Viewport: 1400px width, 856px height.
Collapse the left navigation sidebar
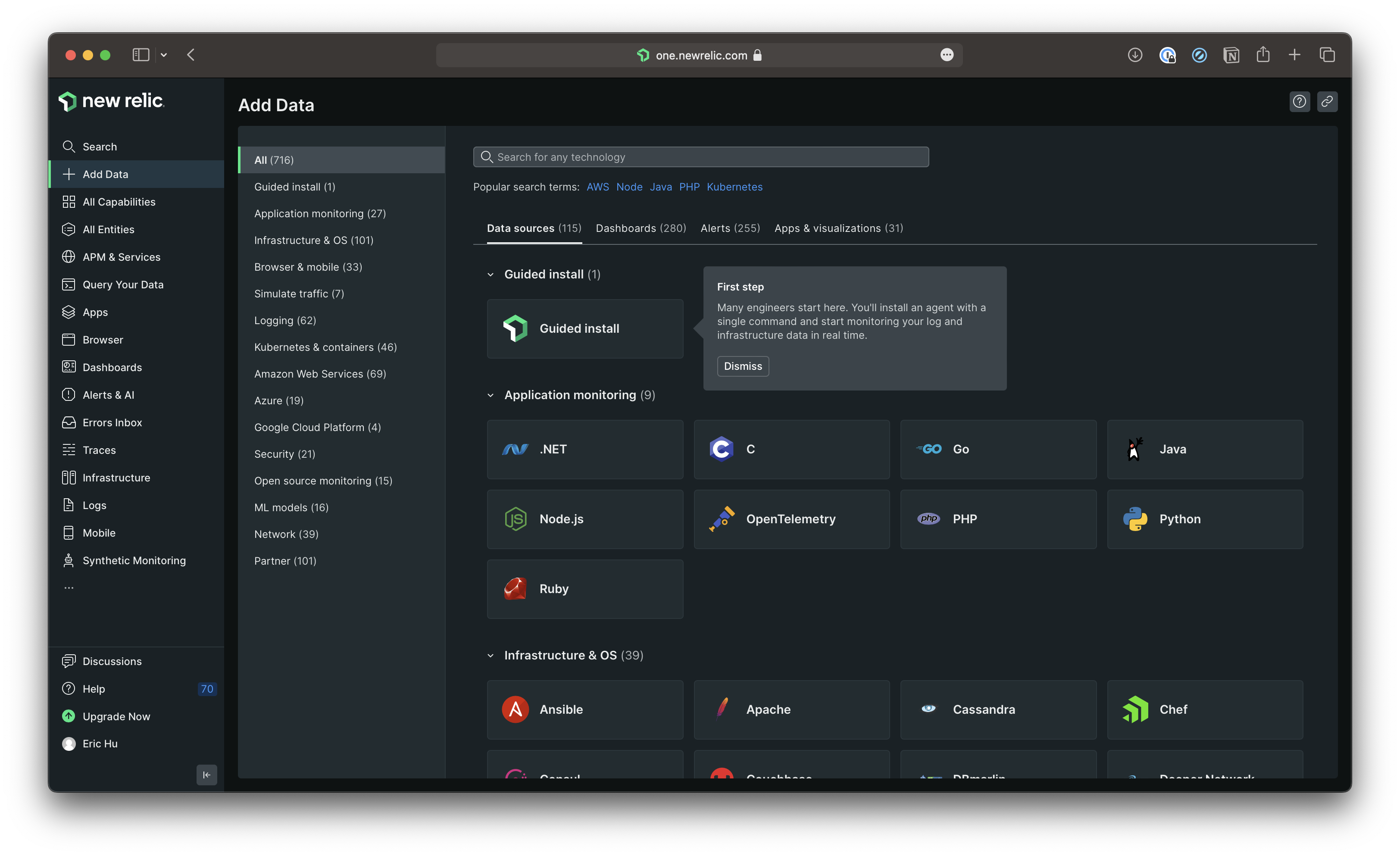pyautogui.click(x=206, y=775)
